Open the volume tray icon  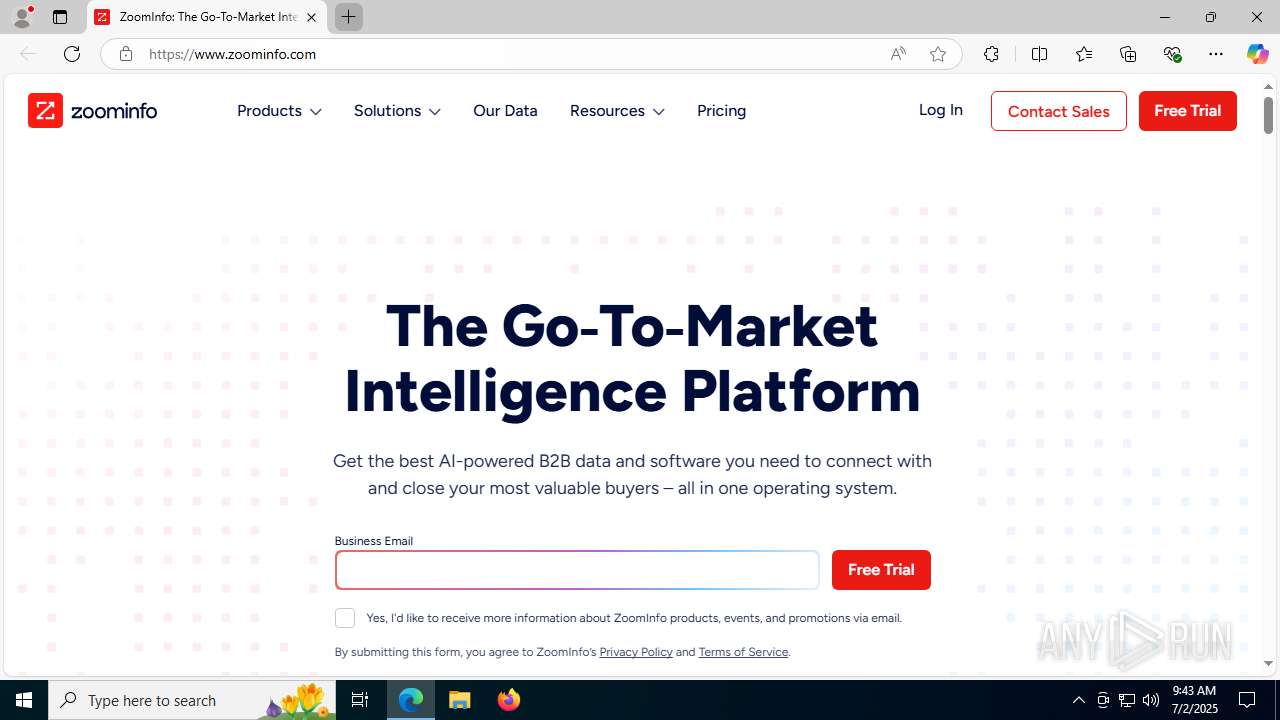pos(1151,700)
